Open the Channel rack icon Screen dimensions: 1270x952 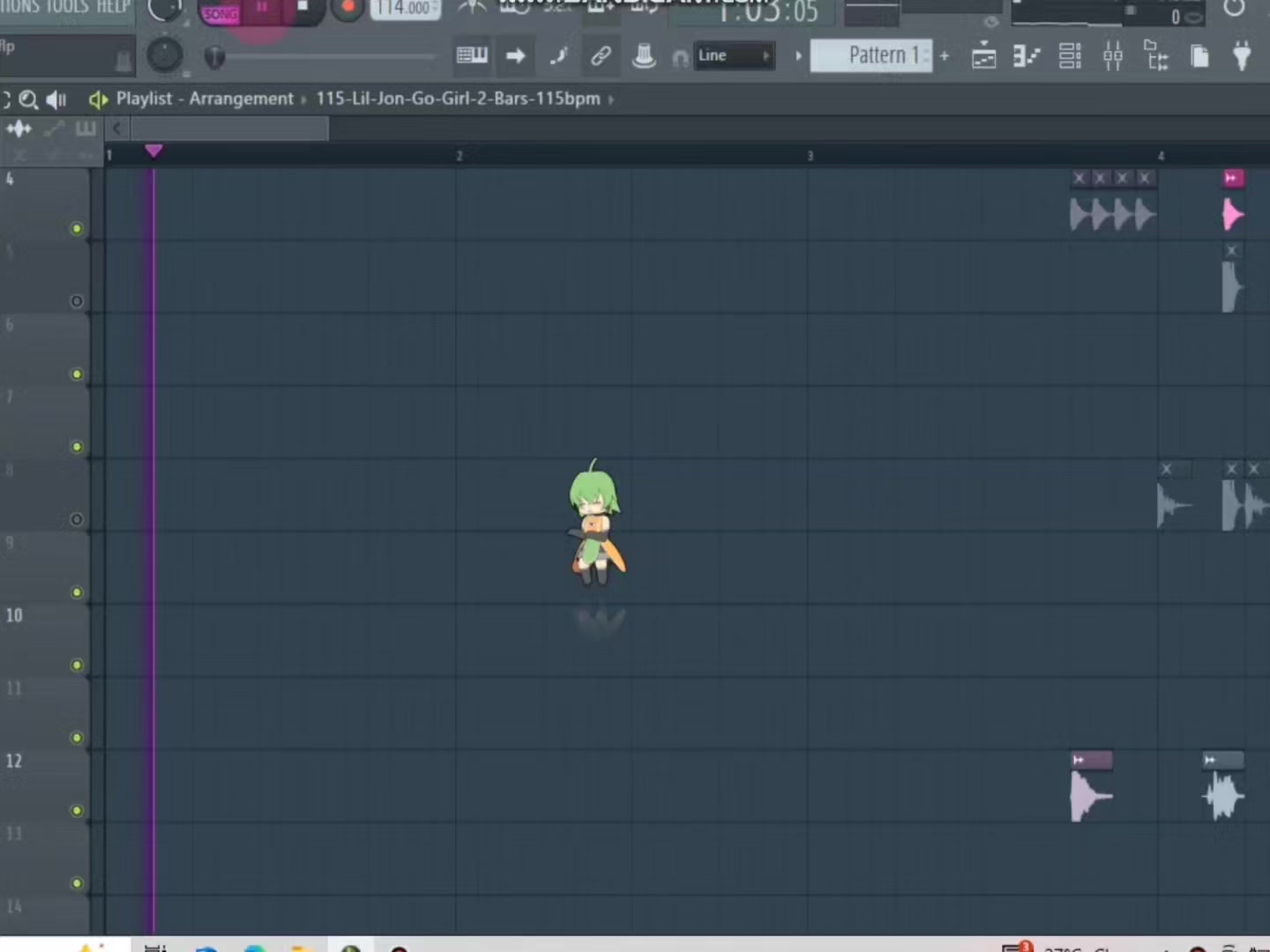[x=1070, y=57]
